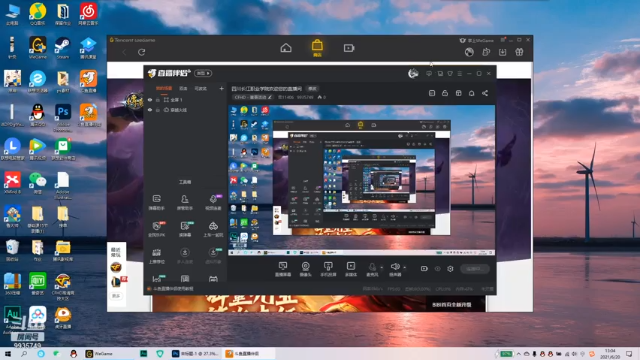
Task: Open WeGame globe browser icon
Action: 469,52
